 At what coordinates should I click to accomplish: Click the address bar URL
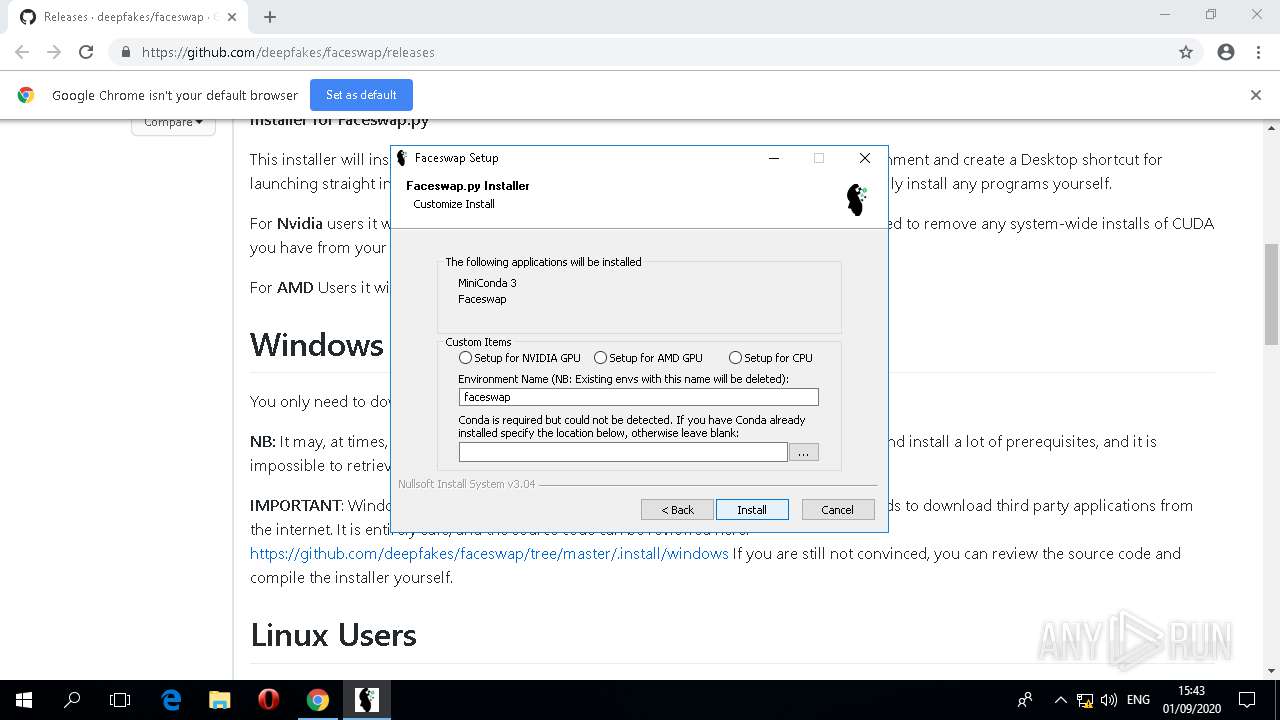(x=288, y=52)
